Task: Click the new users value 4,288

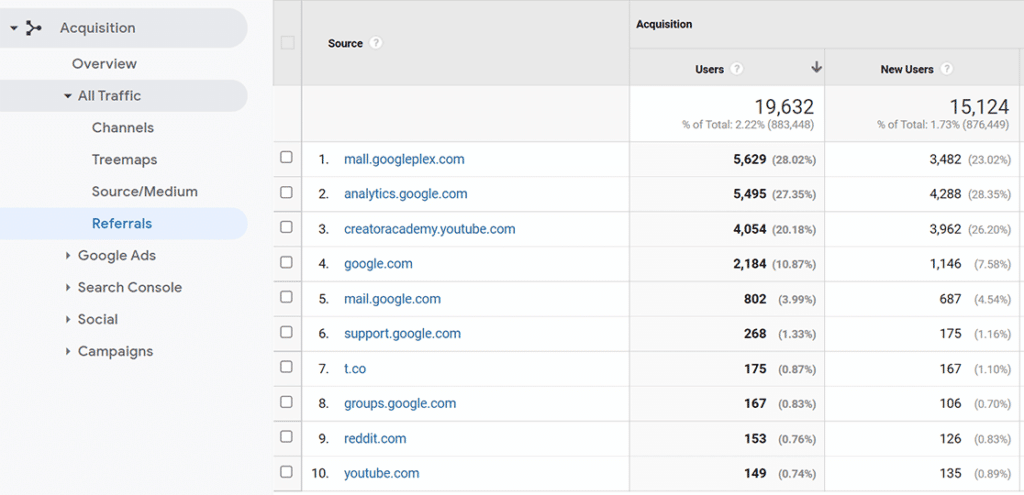Action: 945,194
